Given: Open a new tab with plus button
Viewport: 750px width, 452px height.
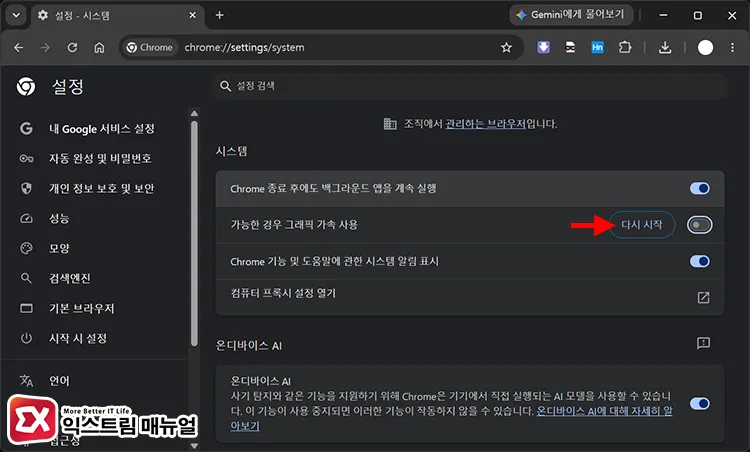Looking at the screenshot, I should 220,15.
